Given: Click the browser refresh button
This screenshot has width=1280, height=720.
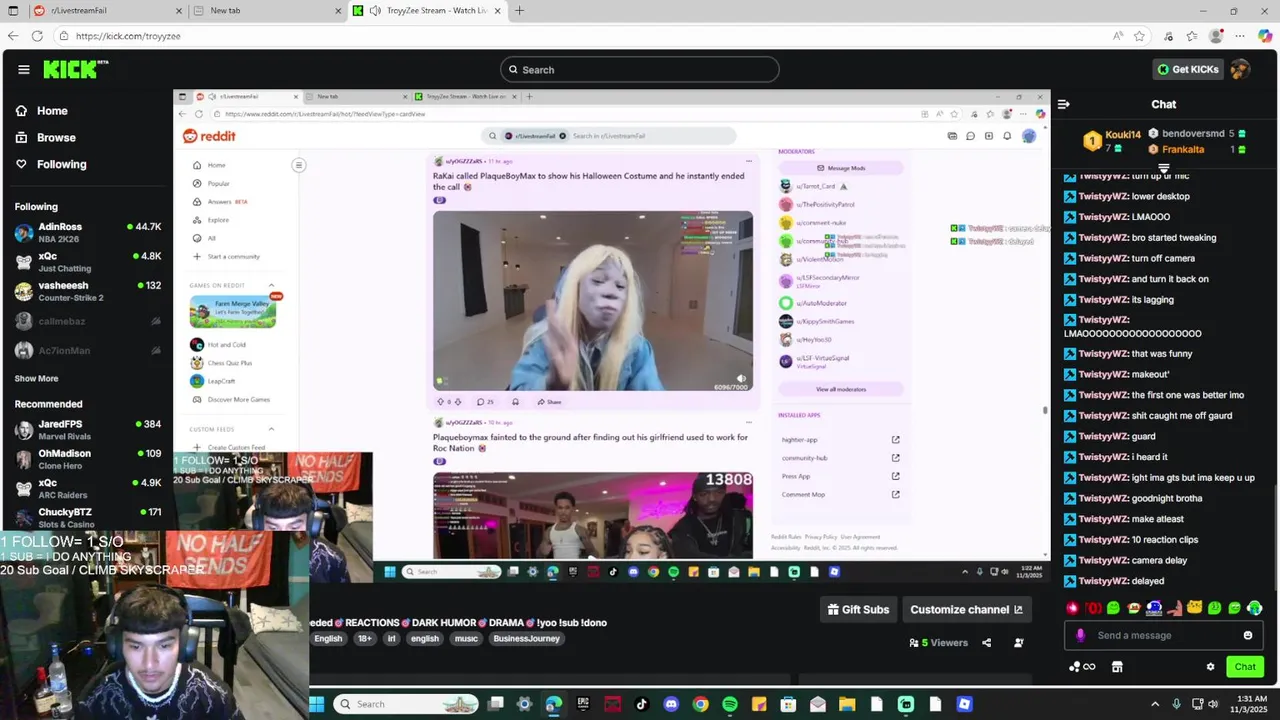Looking at the screenshot, I should tap(37, 36).
